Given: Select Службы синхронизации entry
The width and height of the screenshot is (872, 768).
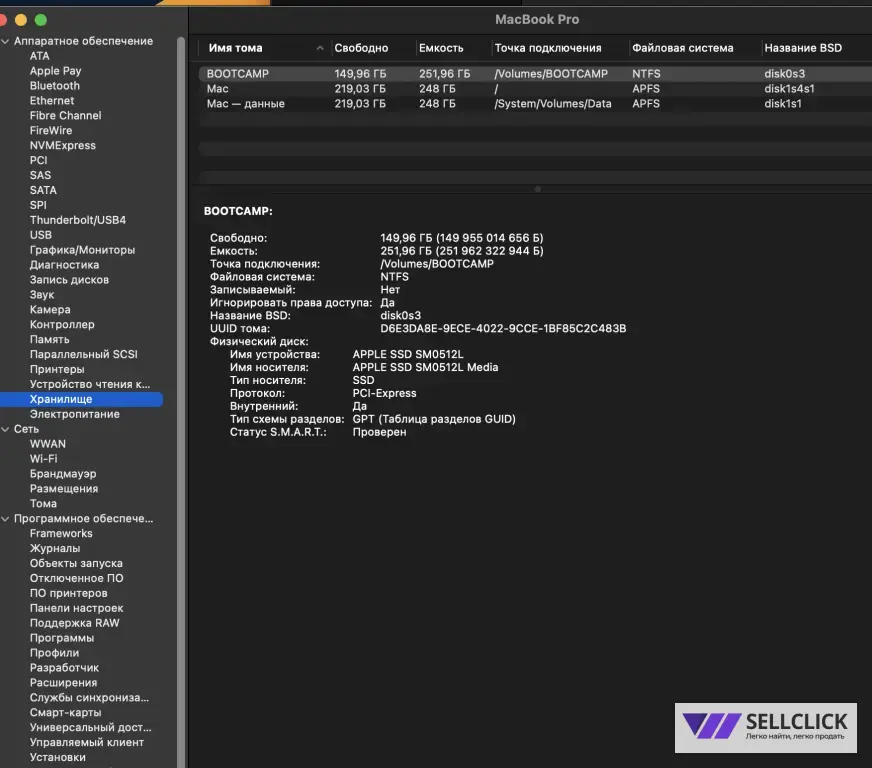Looking at the screenshot, I should (x=90, y=698).
